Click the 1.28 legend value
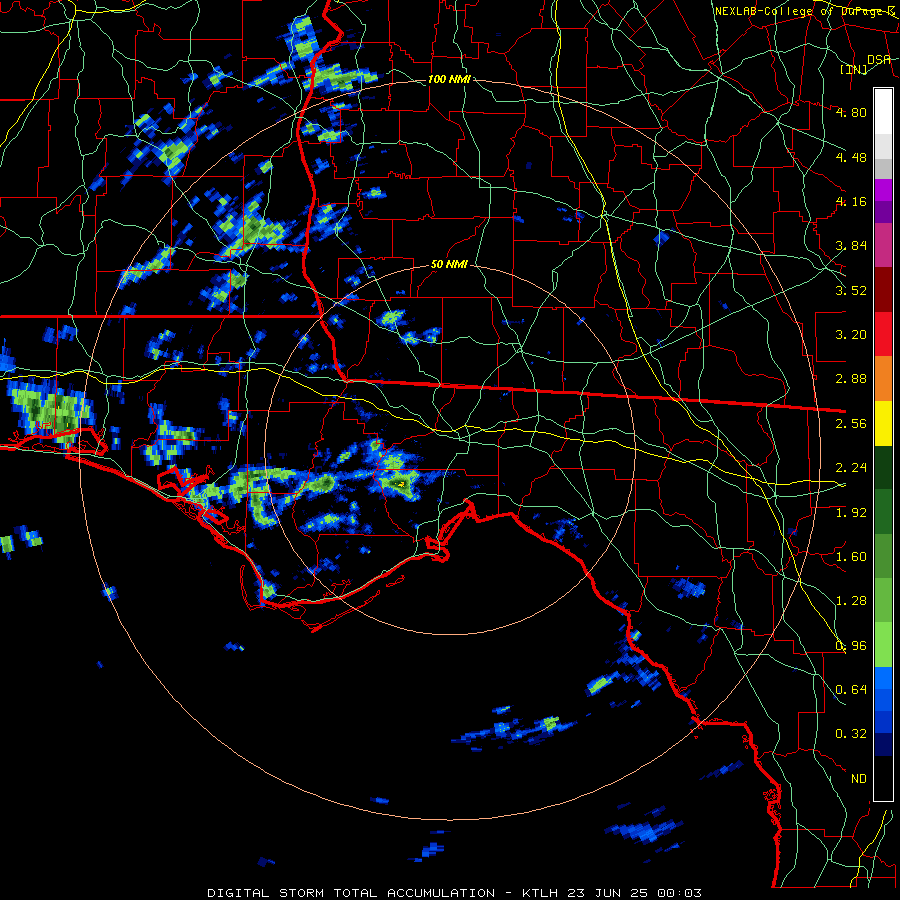 coord(851,601)
